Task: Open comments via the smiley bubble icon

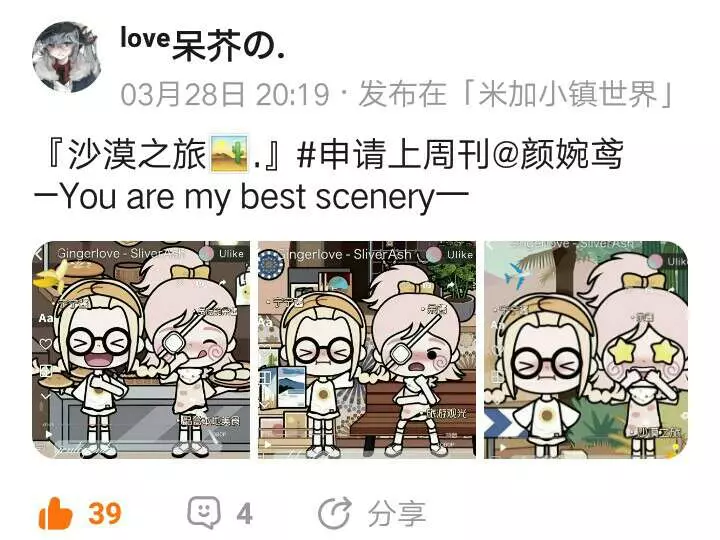Action: [204, 512]
